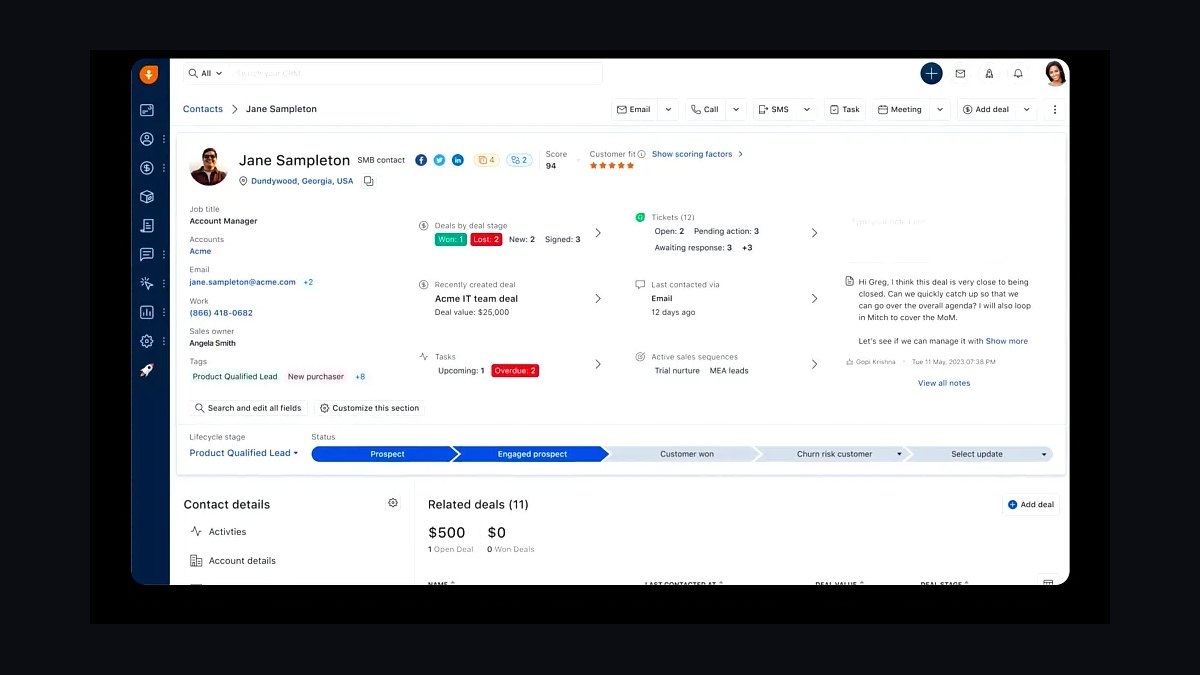Open the Products box icon in sidebar
This screenshot has width=1200, height=675.
(147, 197)
